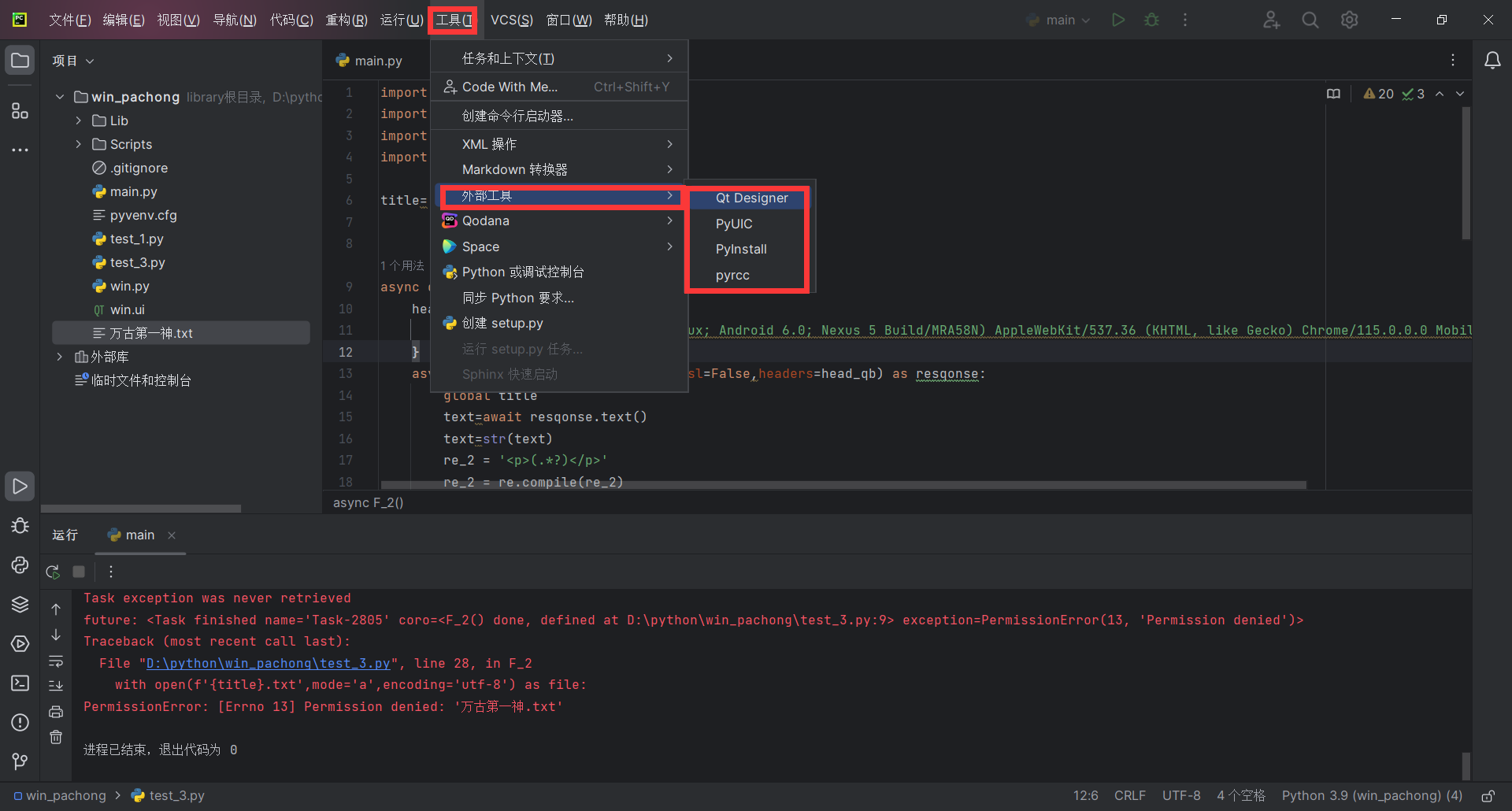
Task: Select Qt Designer from external tools
Action: [750, 198]
